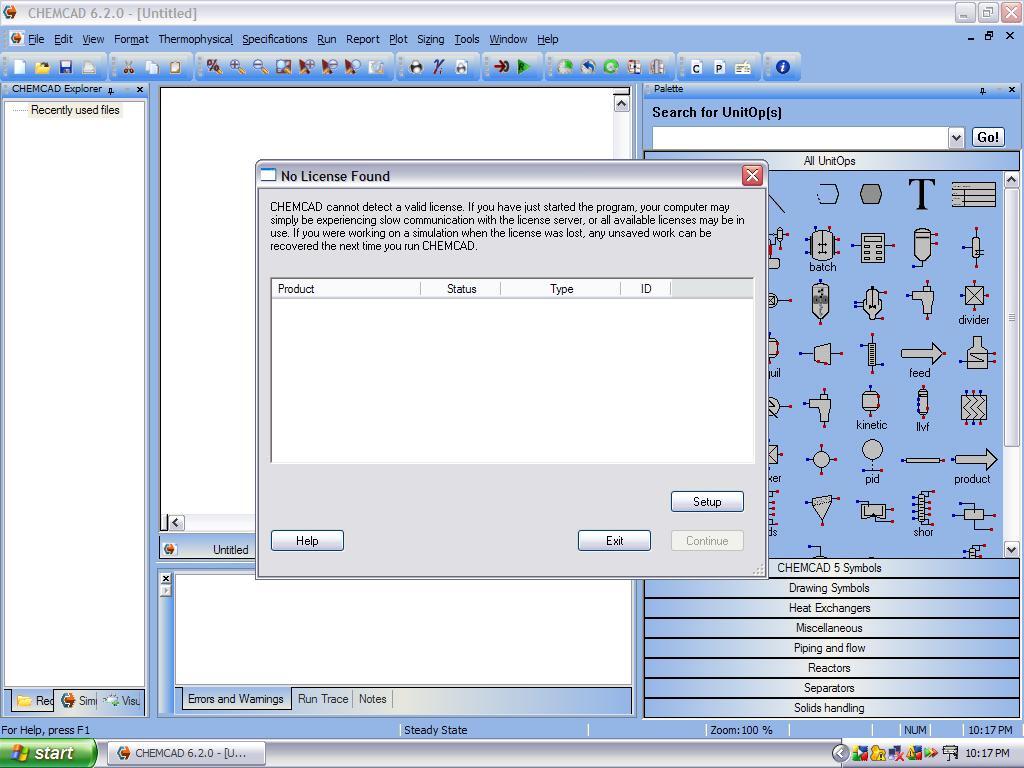Click the CHEMCAD taskbar button
Screen dimensions: 1024x768
pos(187,754)
